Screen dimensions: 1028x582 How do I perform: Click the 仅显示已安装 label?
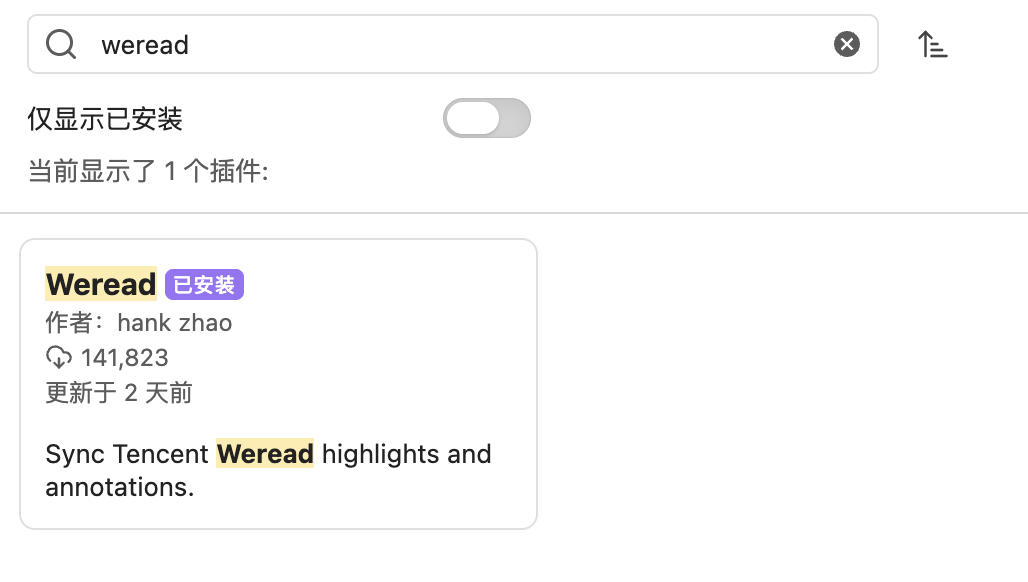tap(105, 120)
